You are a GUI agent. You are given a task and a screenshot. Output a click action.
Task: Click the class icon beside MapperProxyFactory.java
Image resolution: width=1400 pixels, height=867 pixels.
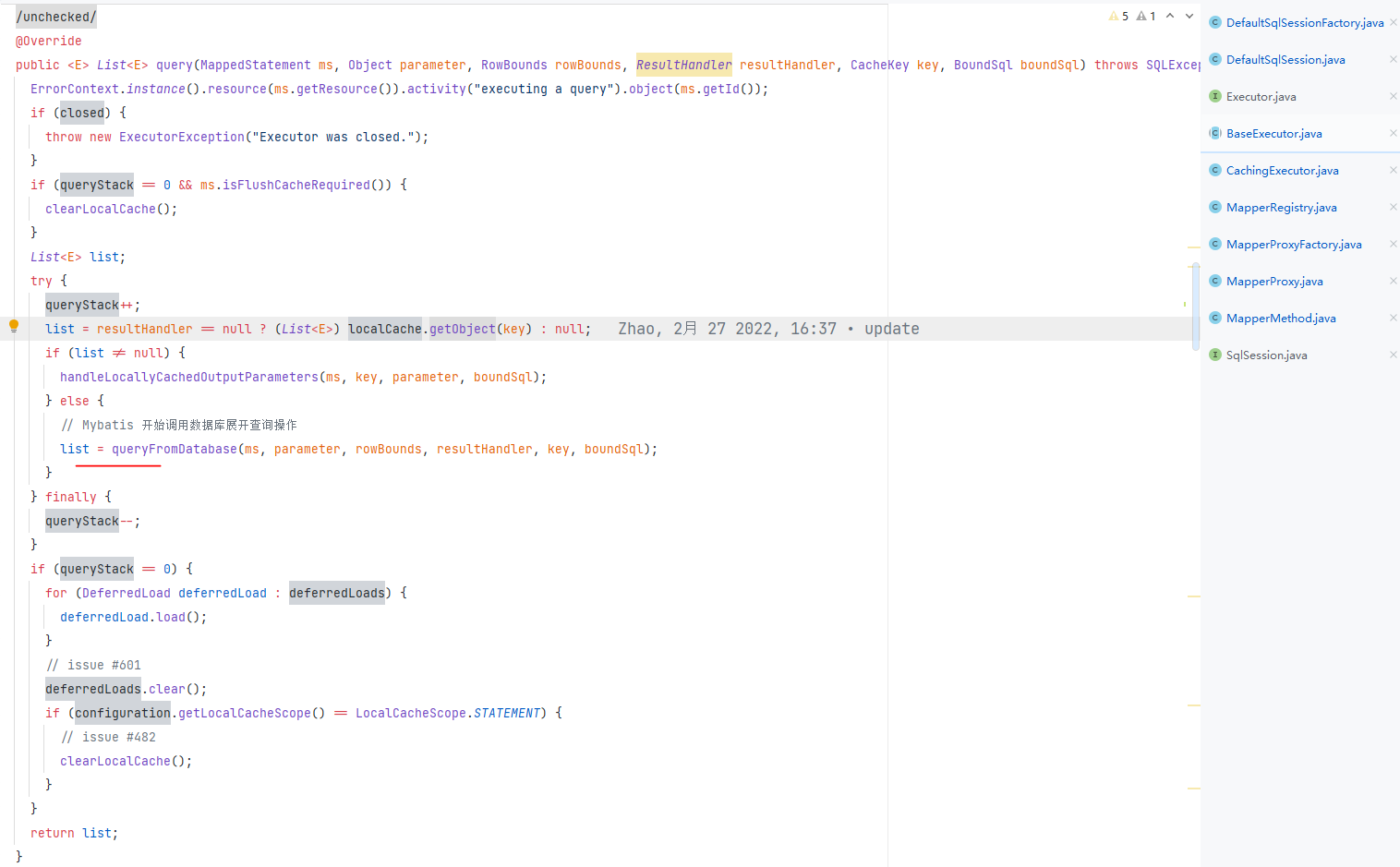(1215, 244)
